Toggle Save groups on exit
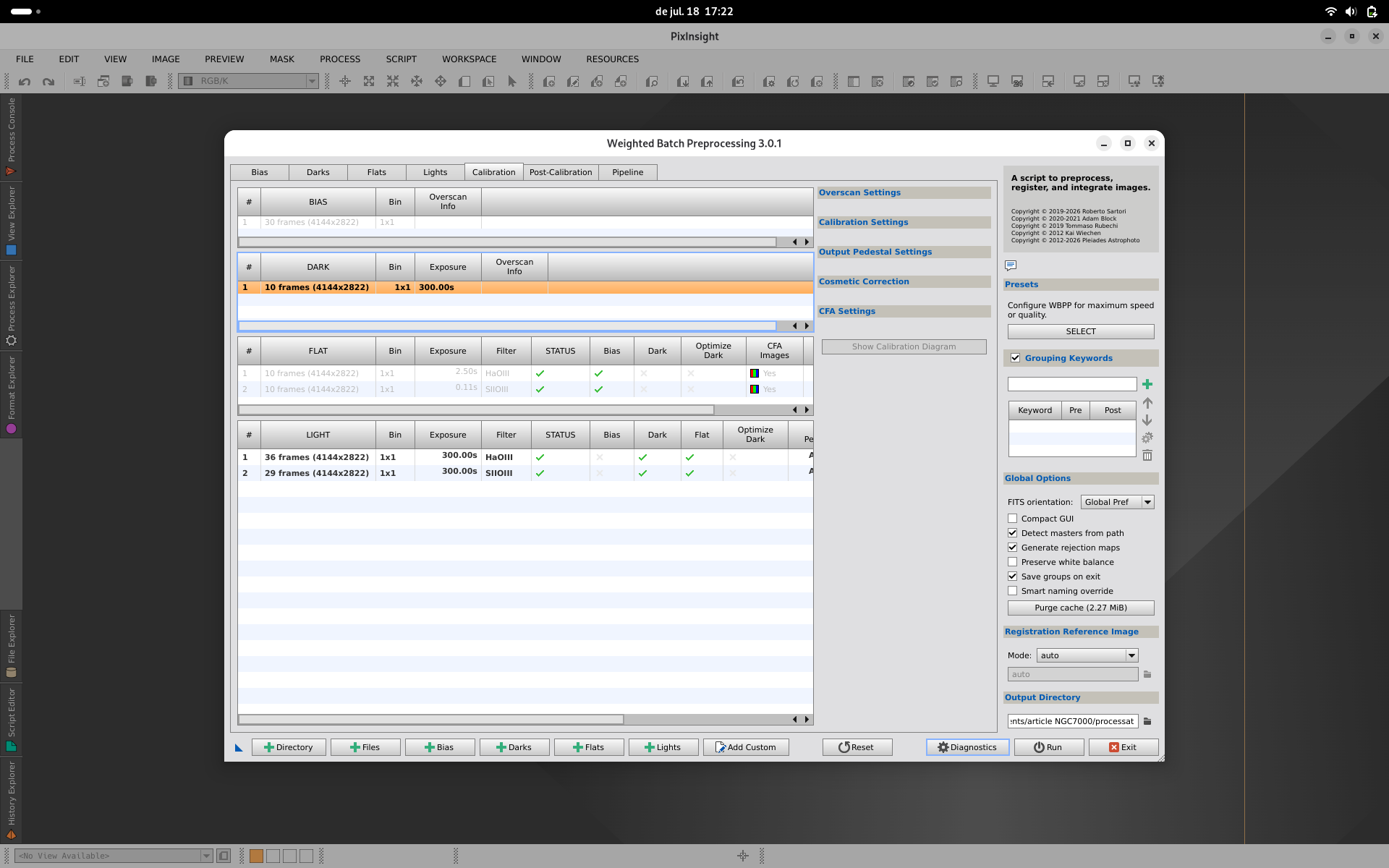The height and width of the screenshot is (868, 1389). [1013, 576]
